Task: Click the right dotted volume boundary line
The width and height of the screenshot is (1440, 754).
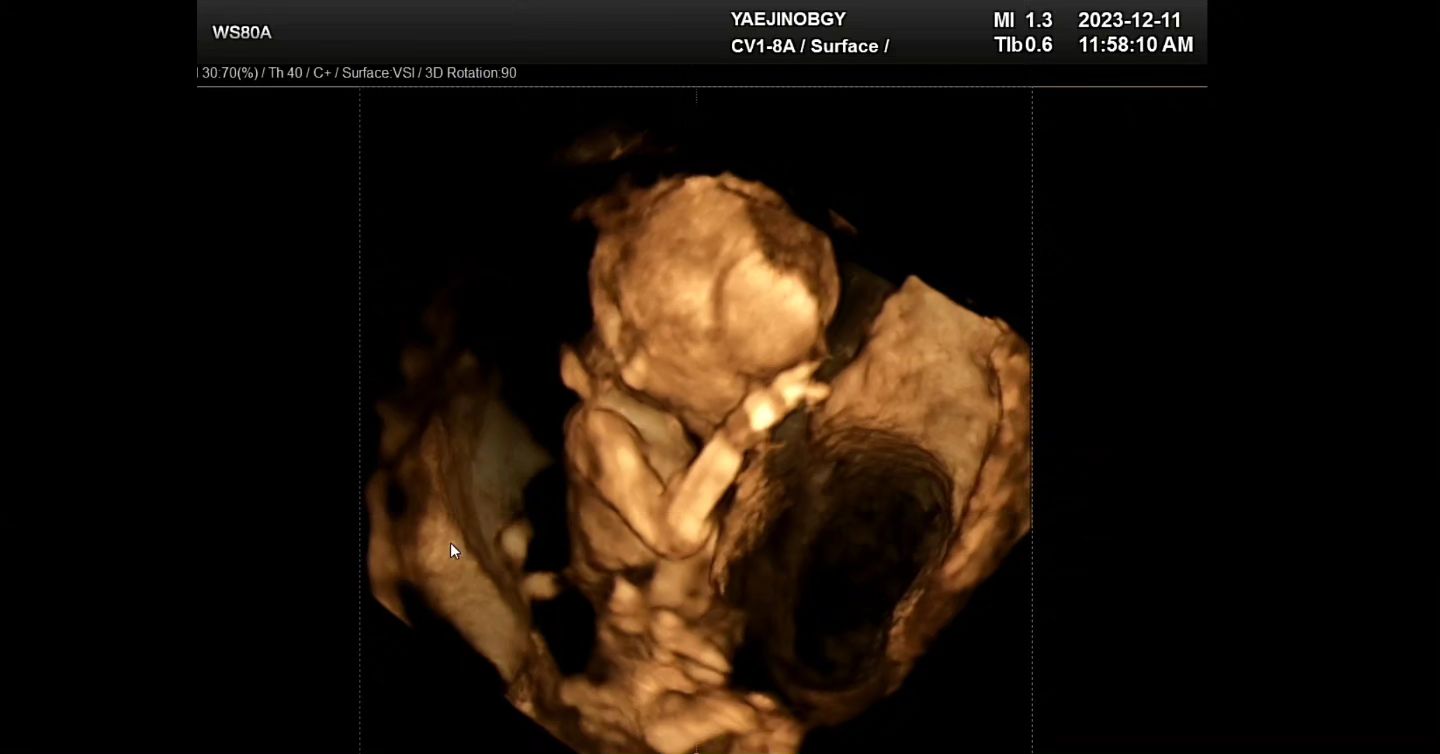Action: (x=1032, y=420)
